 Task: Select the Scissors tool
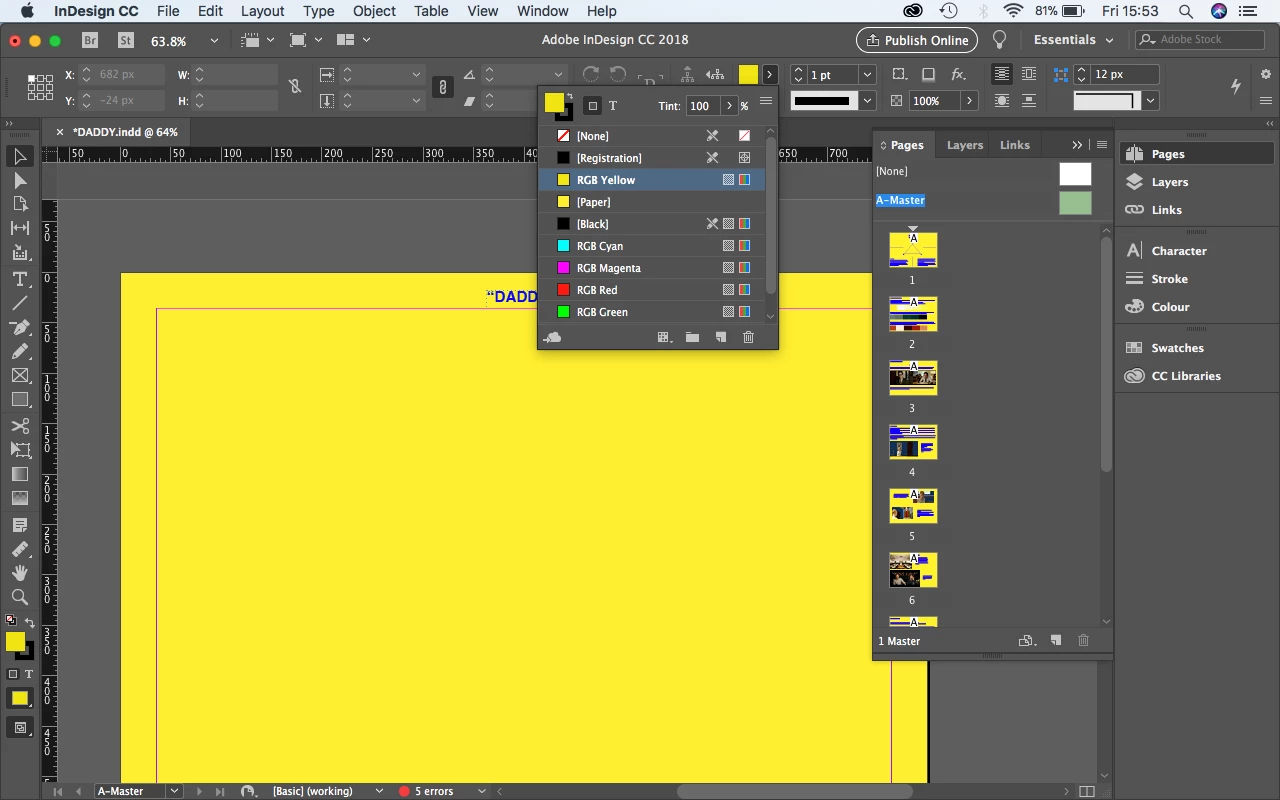tap(19, 426)
